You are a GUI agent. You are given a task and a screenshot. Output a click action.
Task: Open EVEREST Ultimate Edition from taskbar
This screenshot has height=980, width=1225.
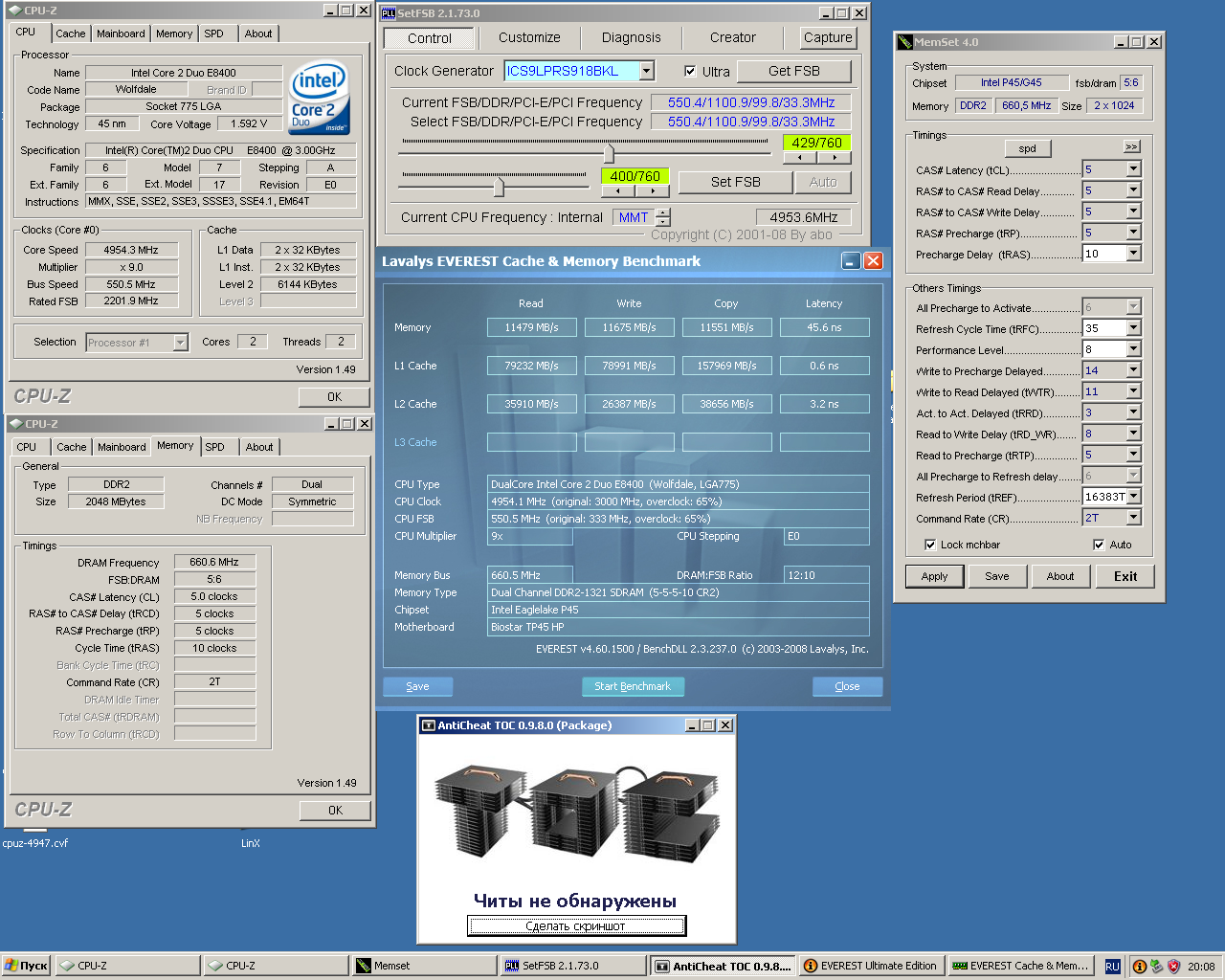pyautogui.click(x=871, y=966)
